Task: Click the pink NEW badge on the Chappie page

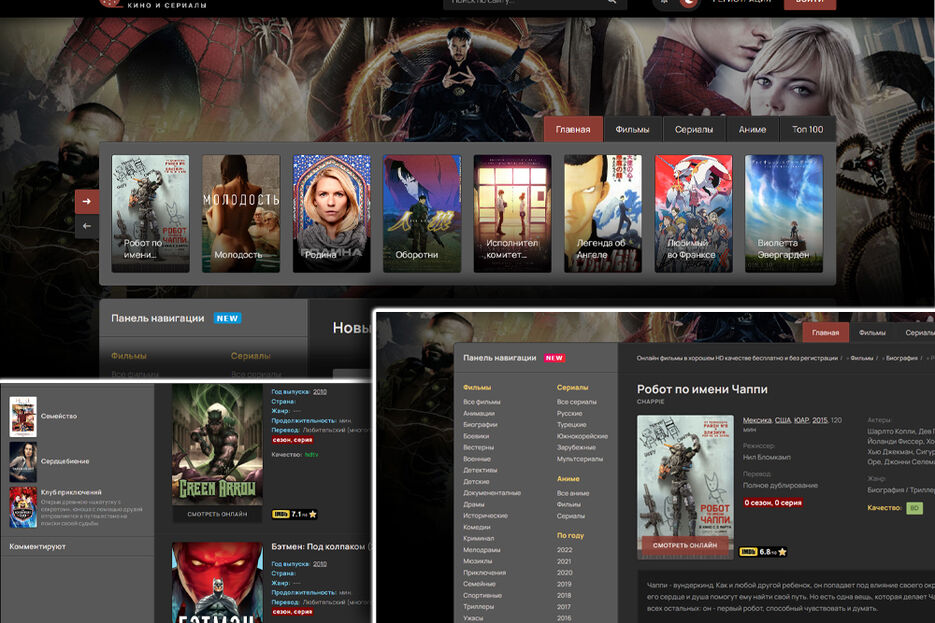Action: [x=554, y=358]
